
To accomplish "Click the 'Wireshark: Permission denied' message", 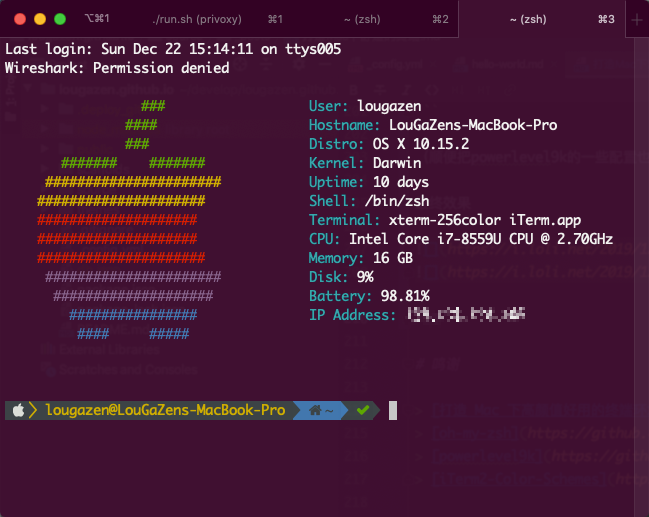I will pos(117,68).
